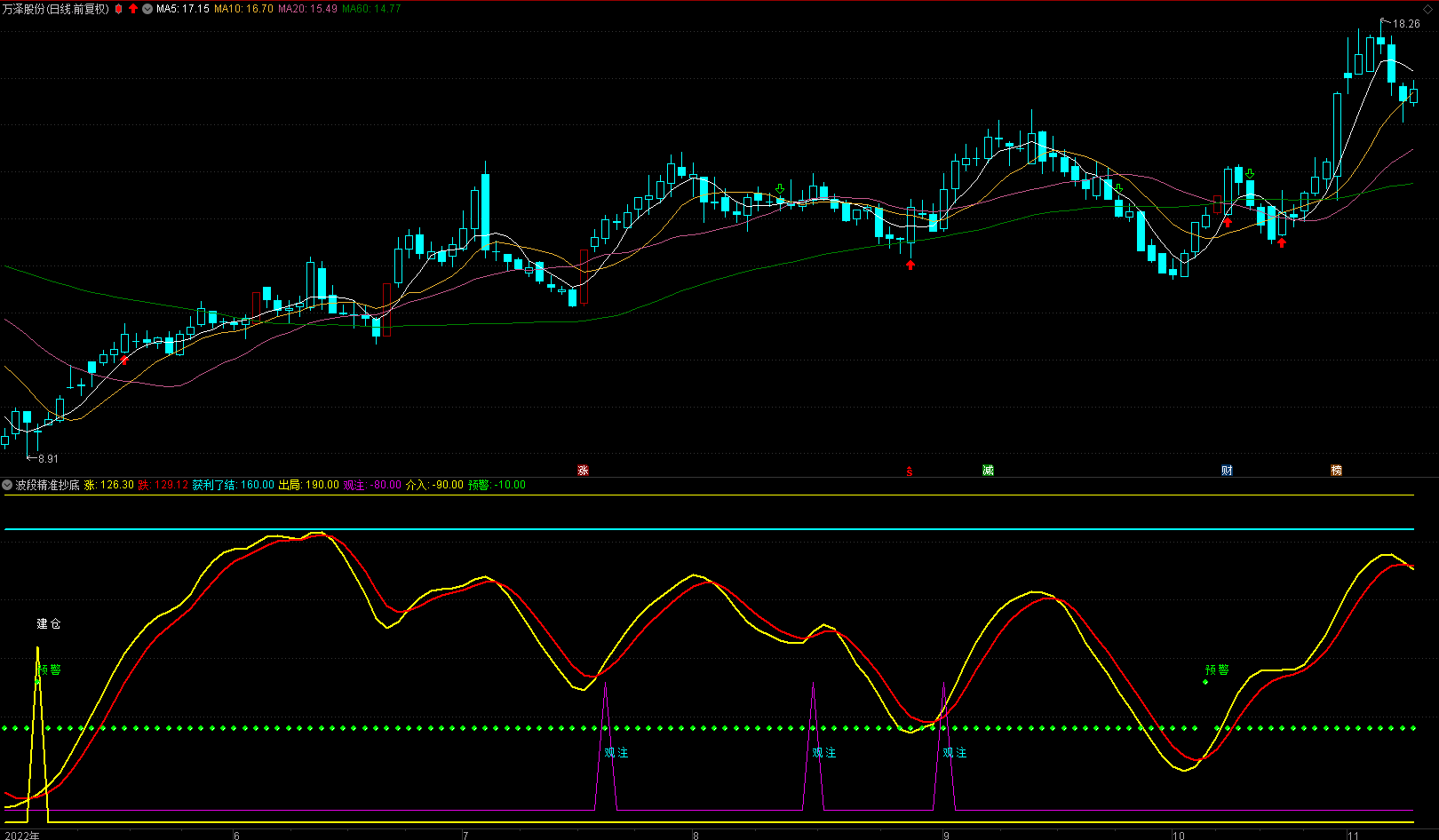This screenshot has width=1439, height=840.
Task: Click the 预警 label near October
Action: point(1217,670)
